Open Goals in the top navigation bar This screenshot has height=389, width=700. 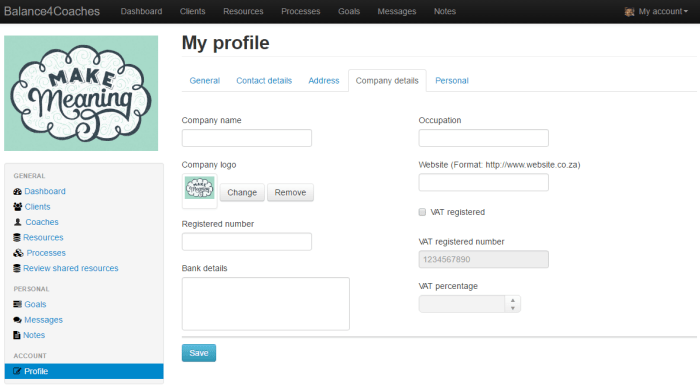(x=349, y=12)
